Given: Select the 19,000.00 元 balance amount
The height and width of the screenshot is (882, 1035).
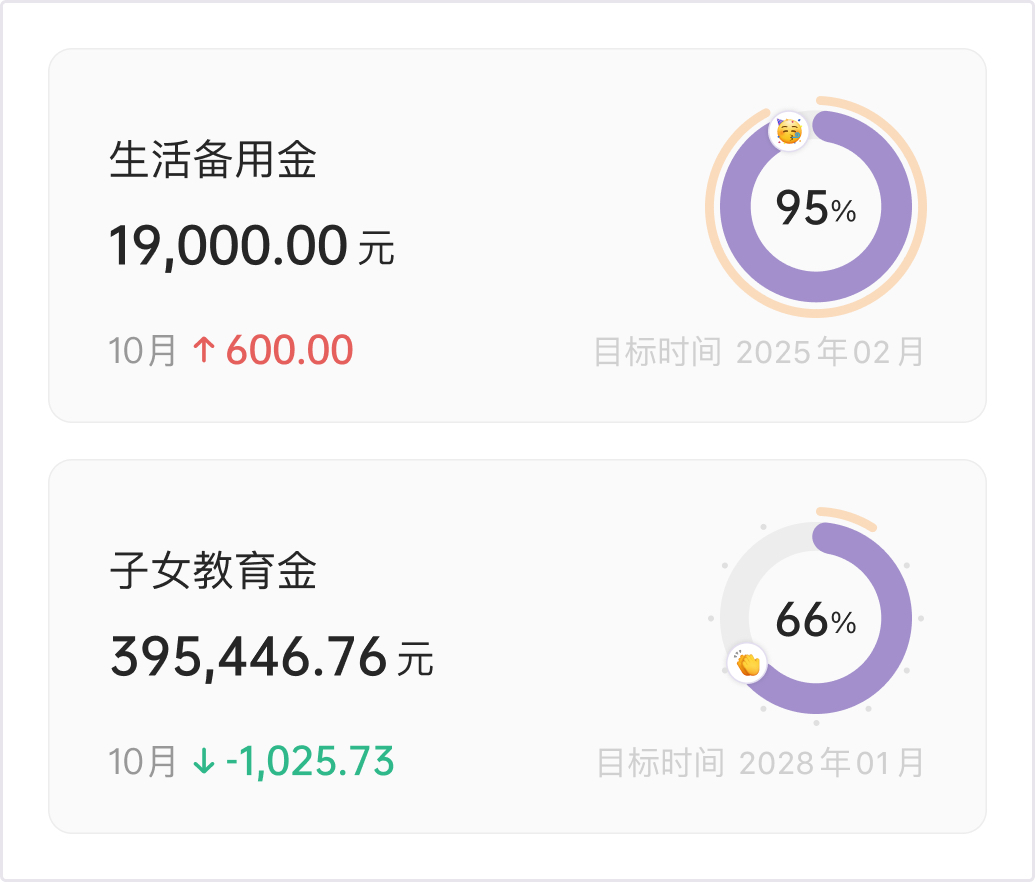Looking at the screenshot, I should click(x=251, y=246).
